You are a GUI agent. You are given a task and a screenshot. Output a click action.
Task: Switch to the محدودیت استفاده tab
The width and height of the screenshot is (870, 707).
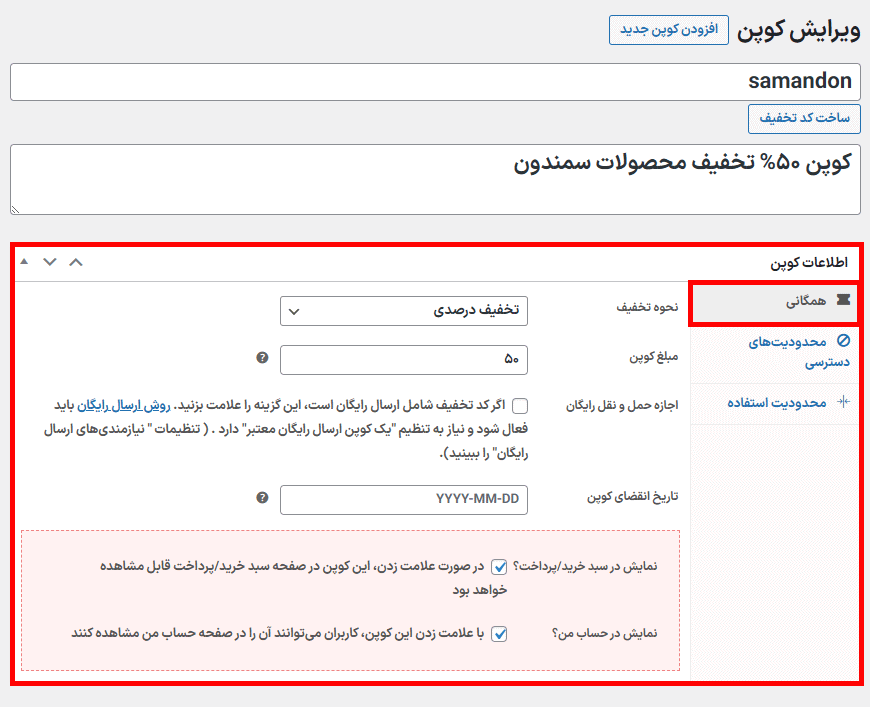point(776,402)
